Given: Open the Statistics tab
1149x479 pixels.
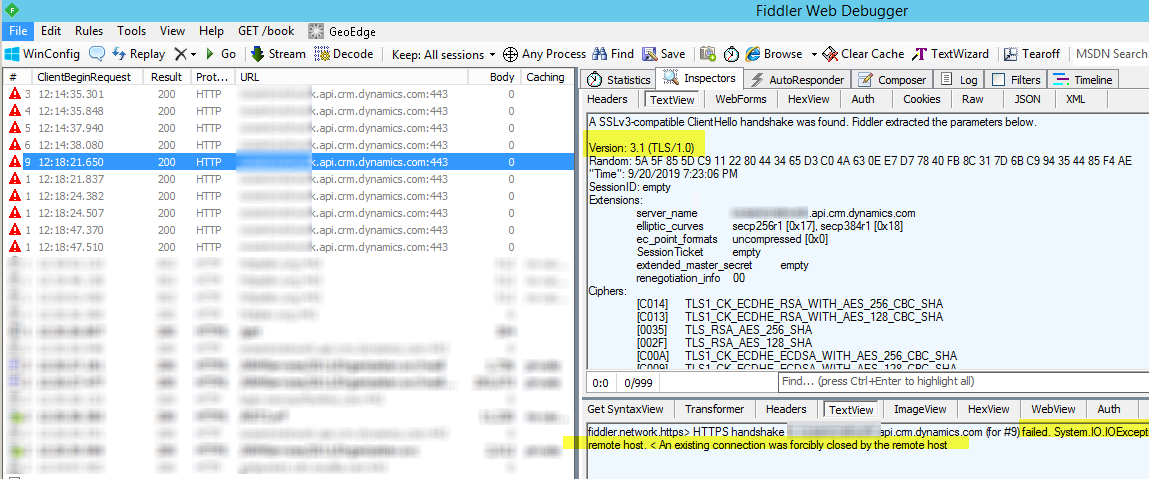Looking at the screenshot, I should 619,80.
